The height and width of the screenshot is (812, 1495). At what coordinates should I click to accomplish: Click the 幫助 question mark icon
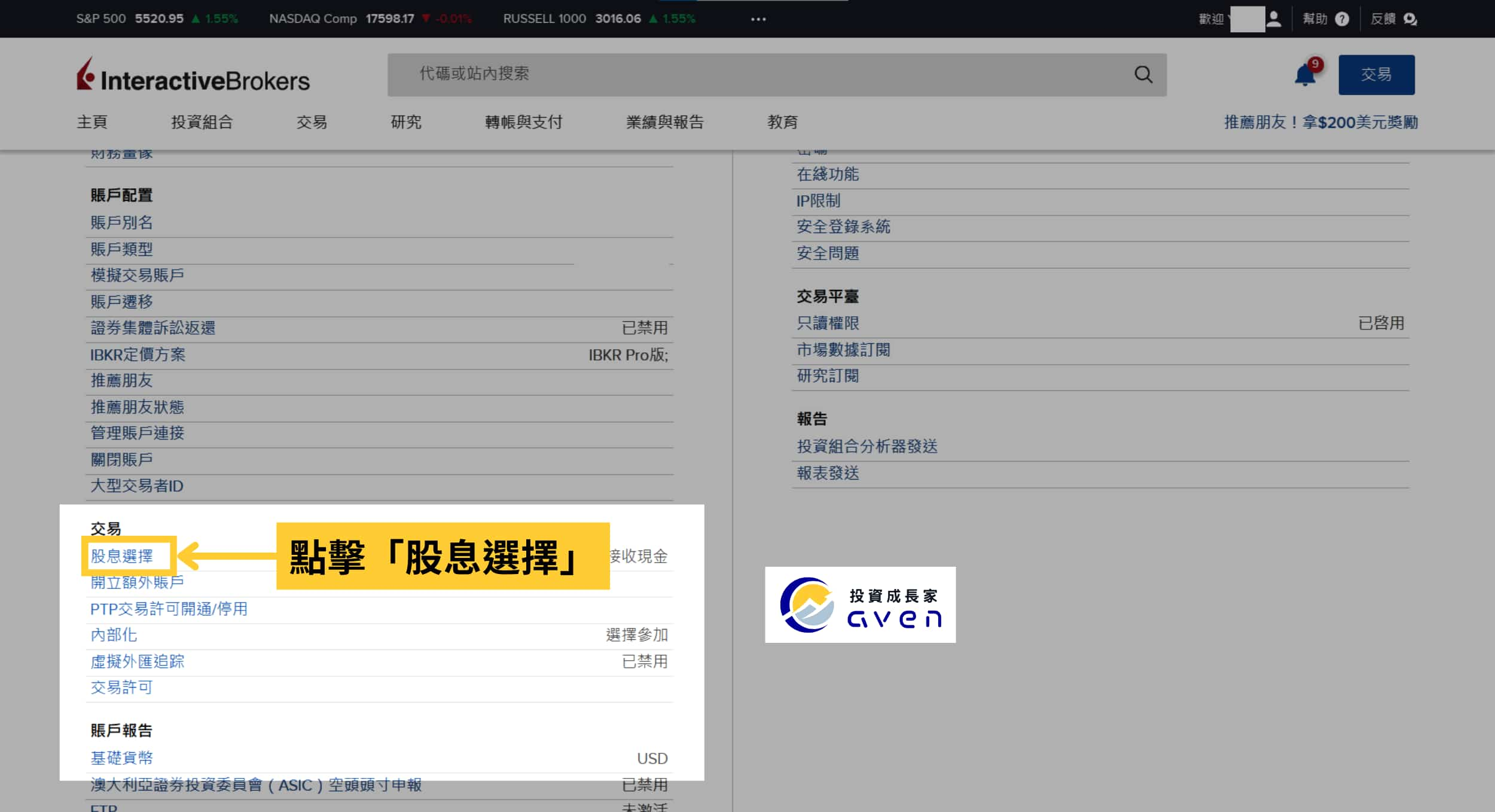click(x=1342, y=19)
